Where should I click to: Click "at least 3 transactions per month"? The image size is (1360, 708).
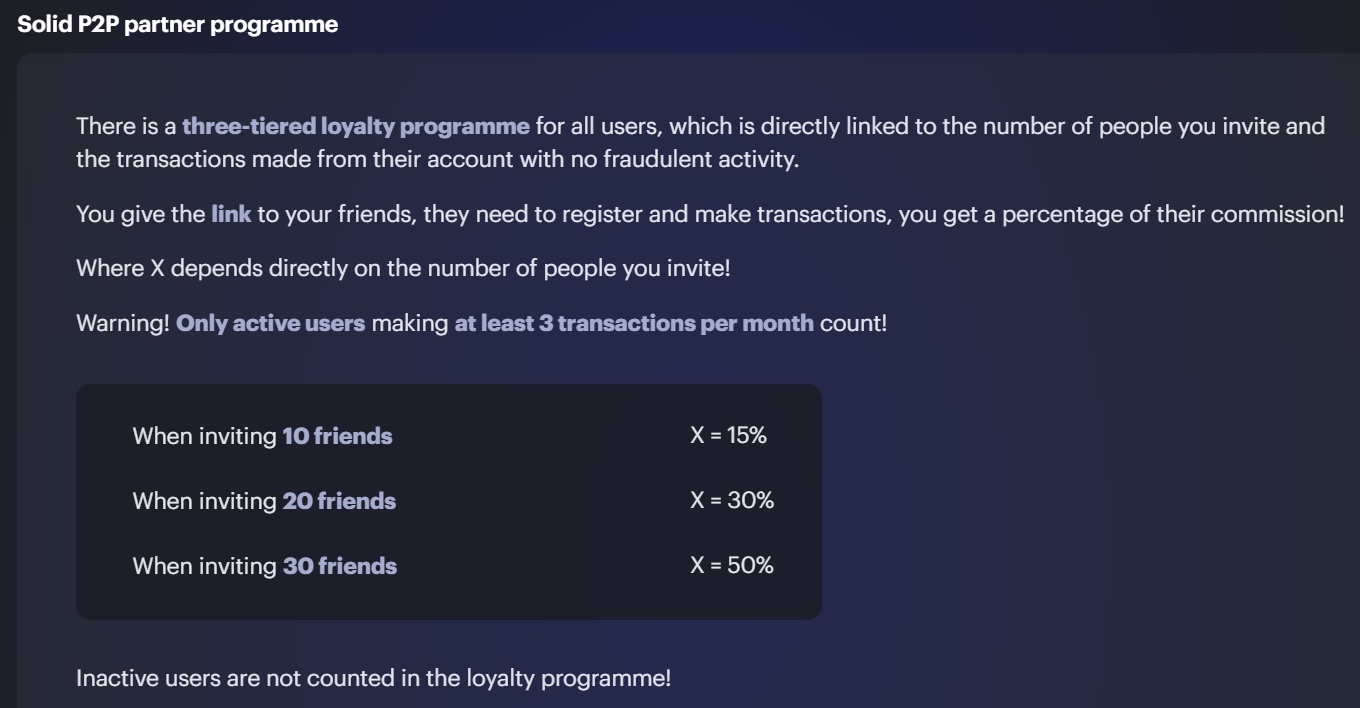(633, 325)
